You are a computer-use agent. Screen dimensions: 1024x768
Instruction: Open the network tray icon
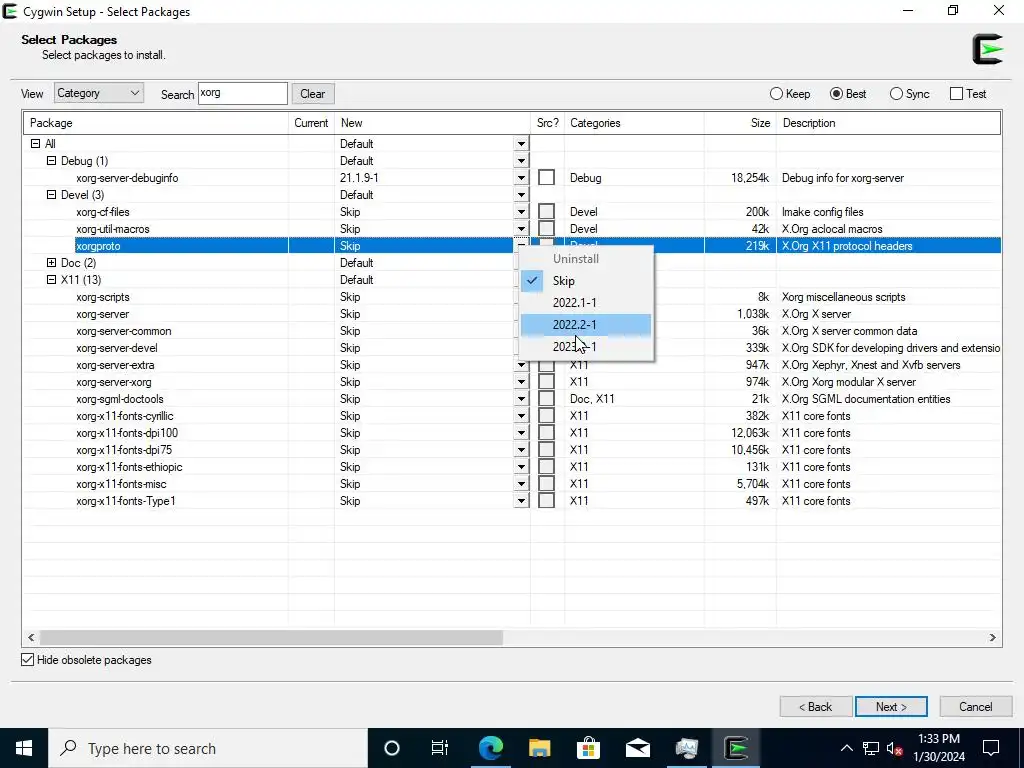coord(871,748)
